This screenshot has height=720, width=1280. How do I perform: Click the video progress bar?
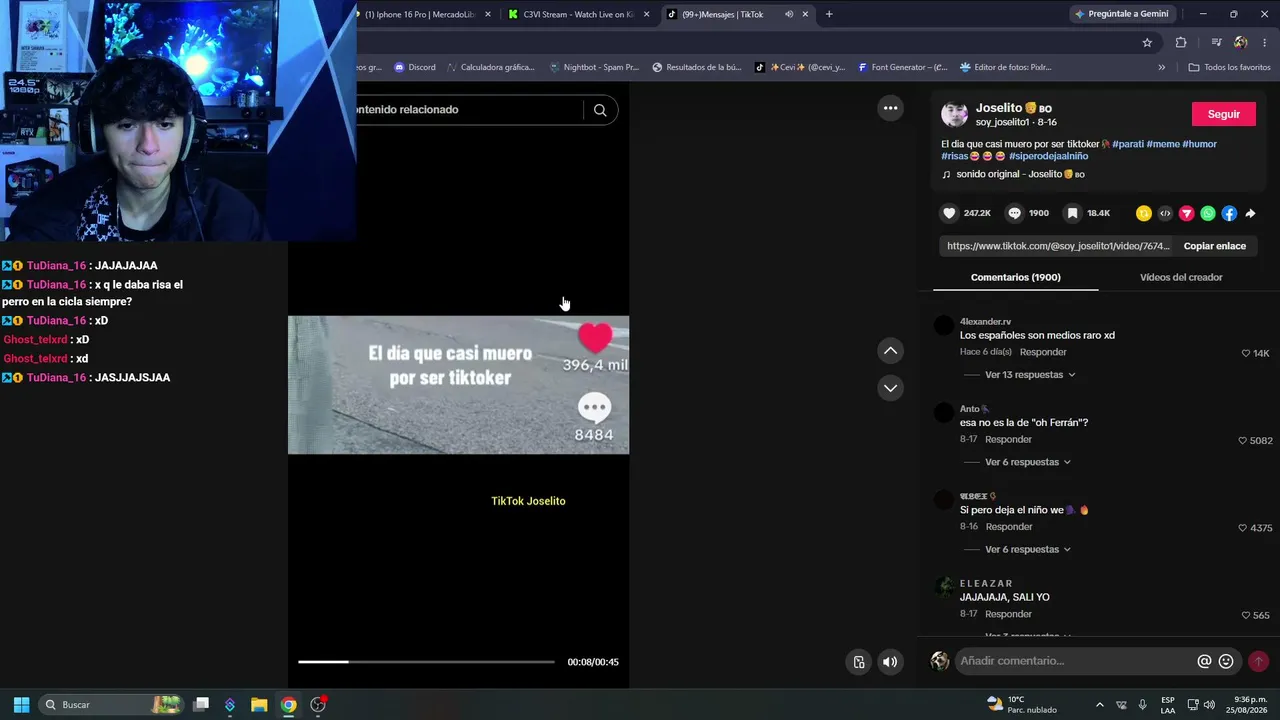[426, 662]
